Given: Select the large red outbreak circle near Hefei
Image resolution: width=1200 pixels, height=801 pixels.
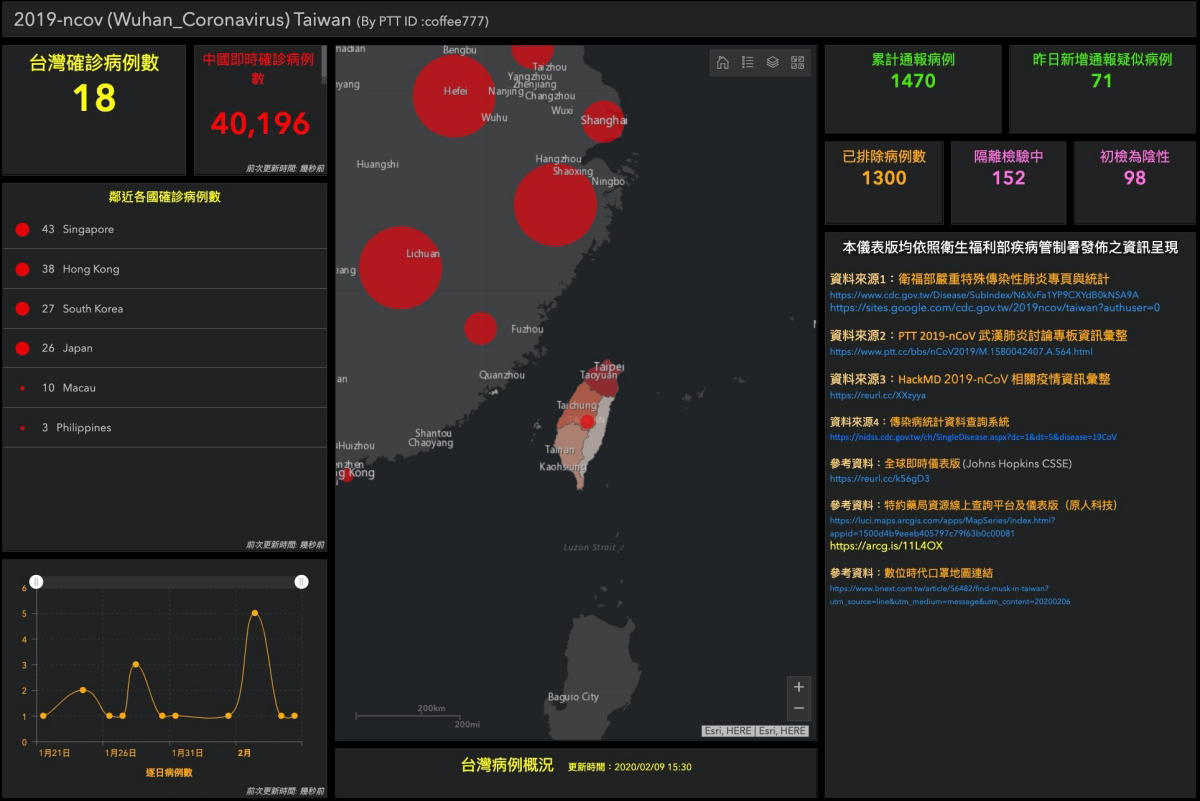Looking at the screenshot, I should coord(452,97).
